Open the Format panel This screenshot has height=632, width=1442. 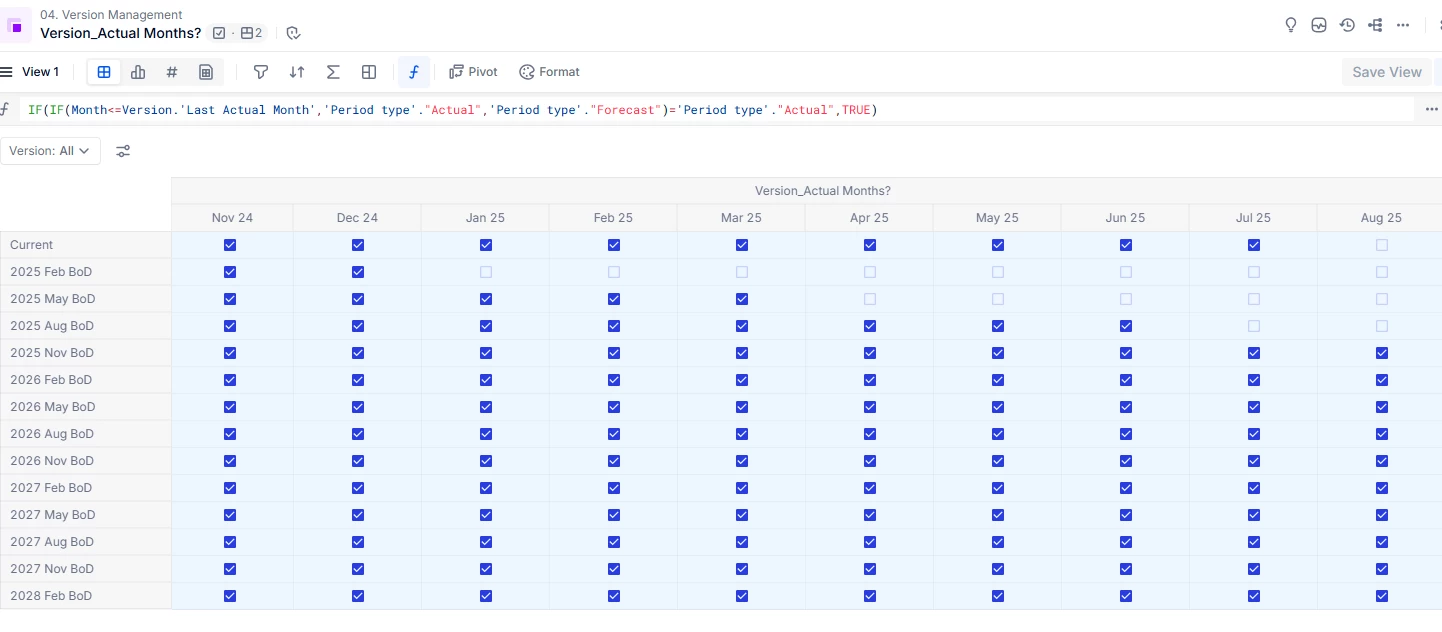[549, 72]
